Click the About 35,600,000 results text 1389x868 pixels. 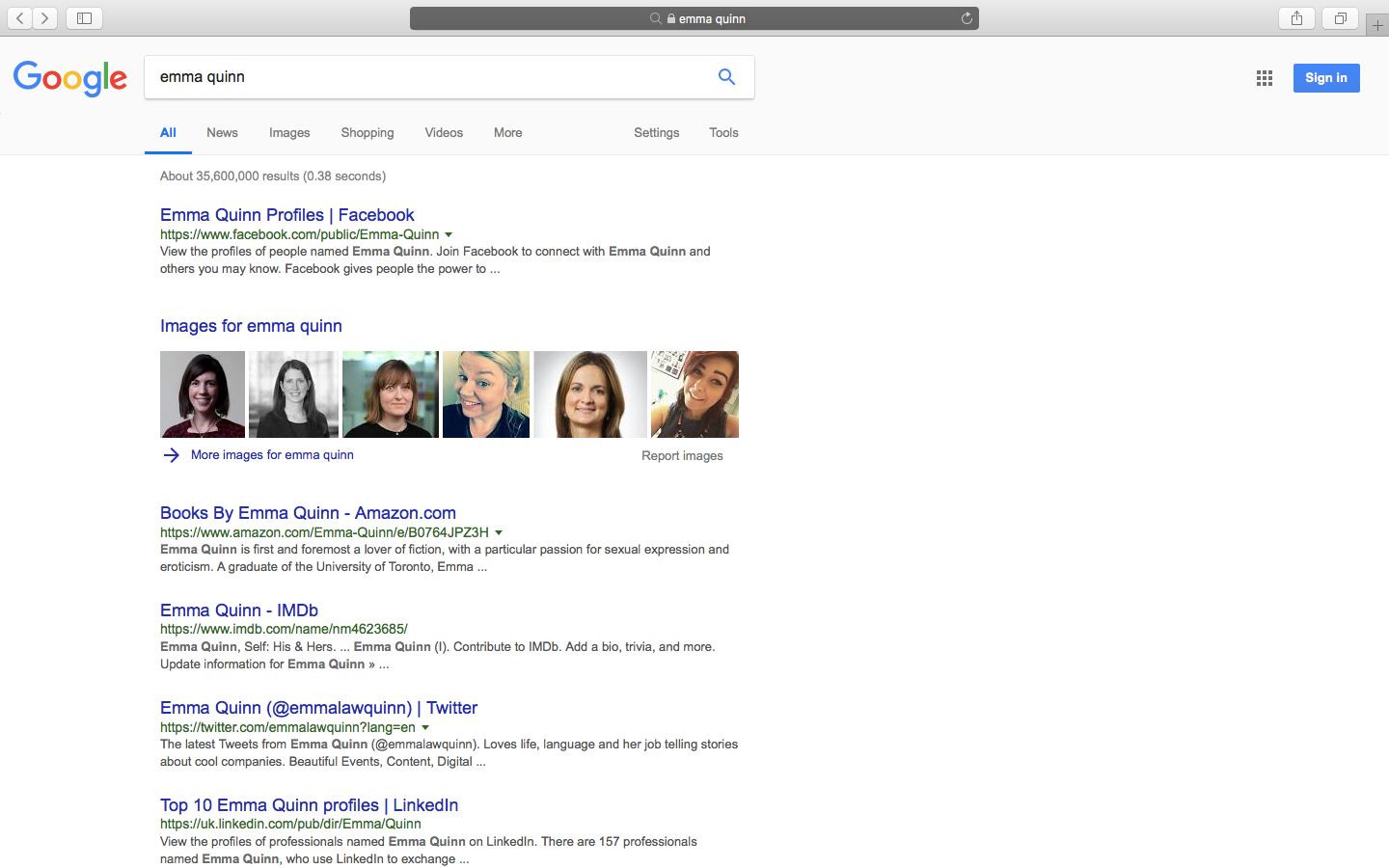tap(273, 176)
